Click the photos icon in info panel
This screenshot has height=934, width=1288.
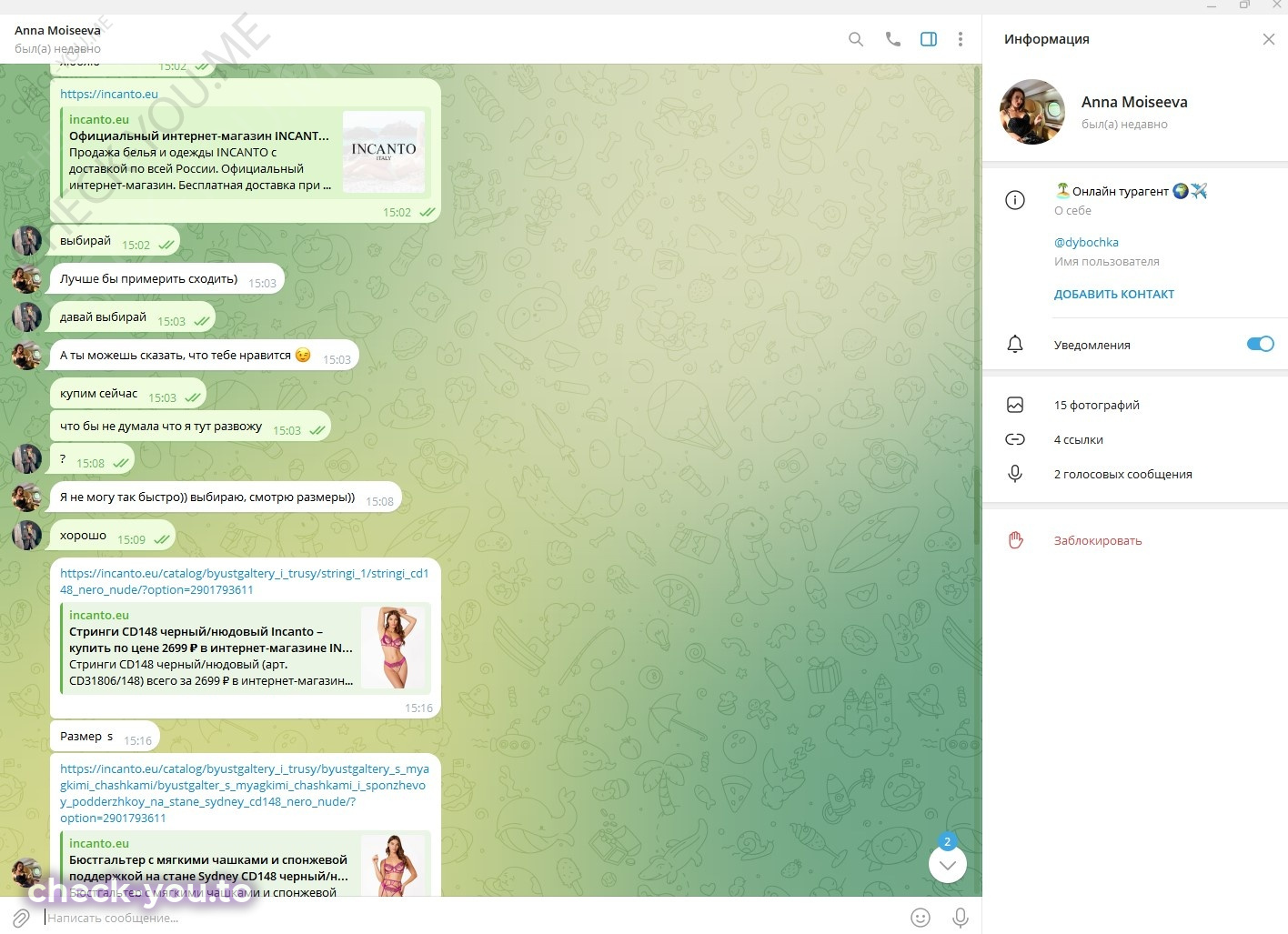[1015, 405]
